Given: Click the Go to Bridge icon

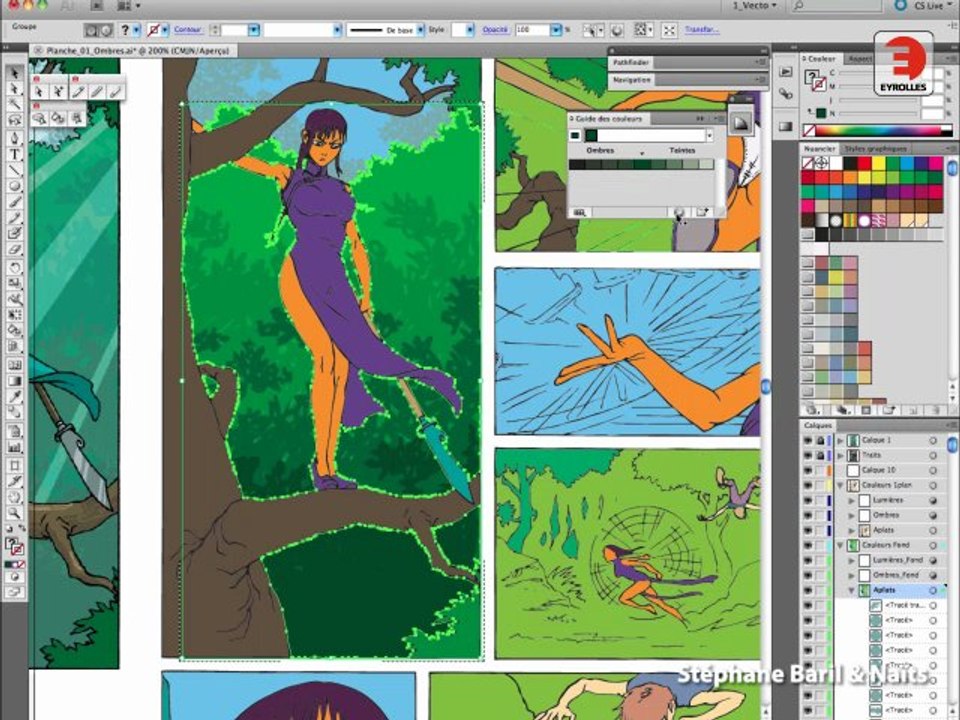Looking at the screenshot, I should 97,6.
